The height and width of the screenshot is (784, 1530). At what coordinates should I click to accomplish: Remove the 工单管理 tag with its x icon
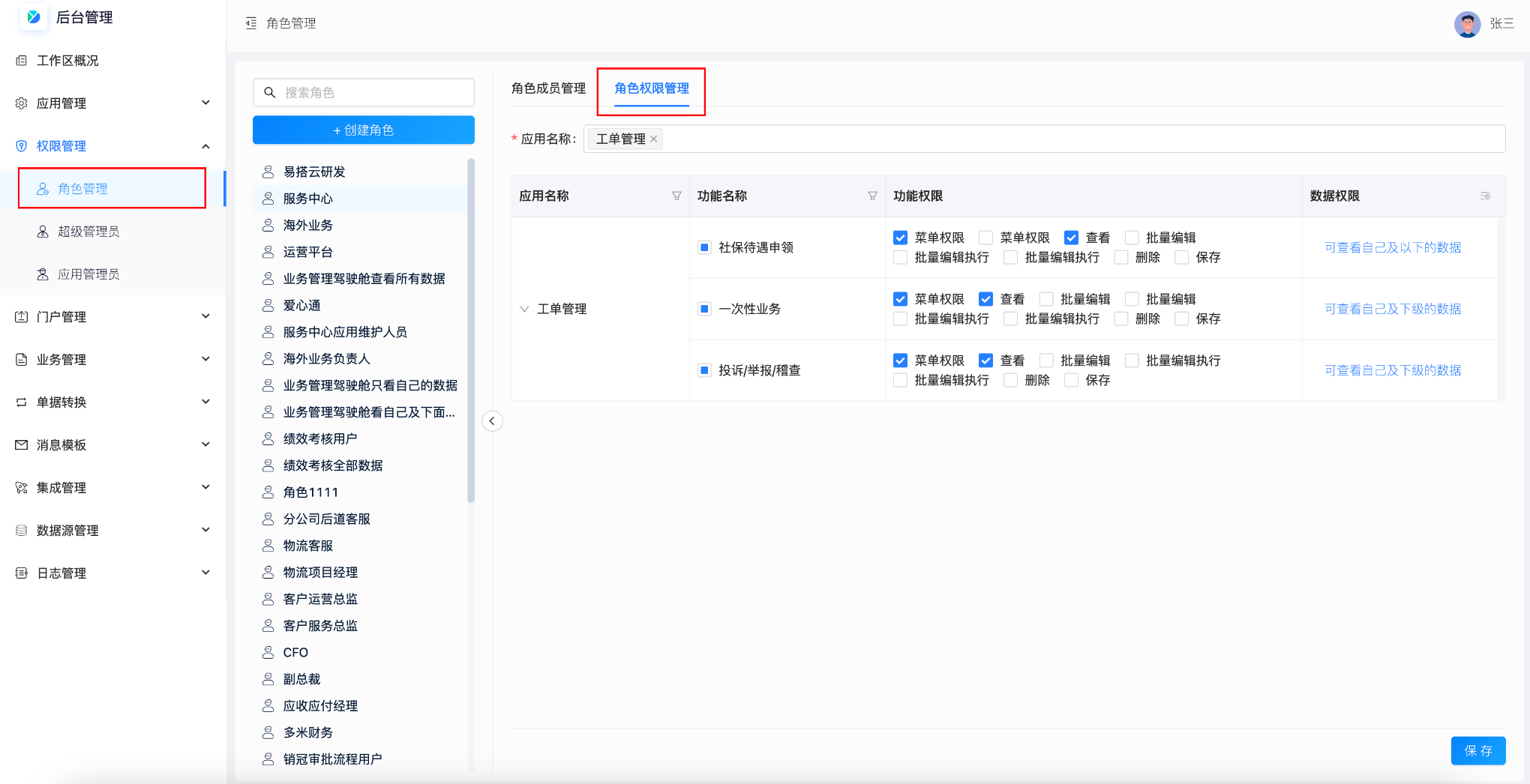pyautogui.click(x=654, y=139)
